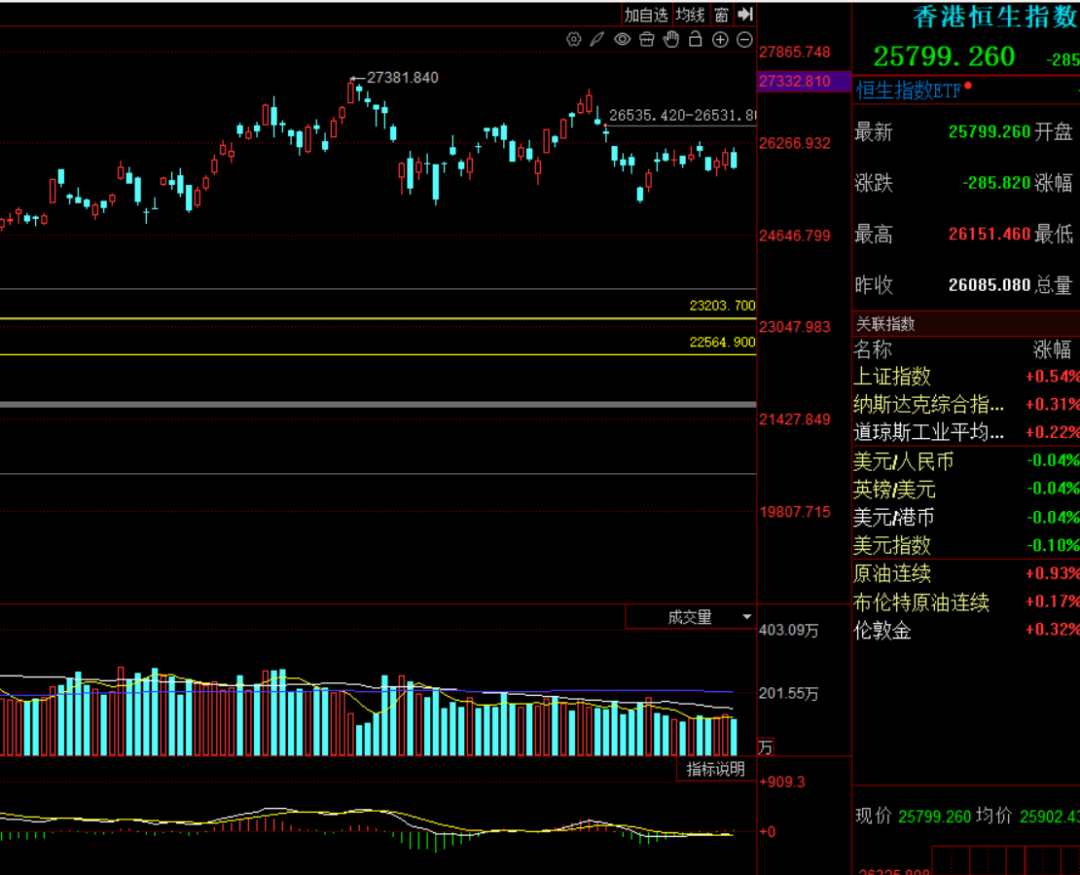Viewport: 1080px width, 875px height.
Task: Toggle the chart lock icon
Action: point(695,39)
